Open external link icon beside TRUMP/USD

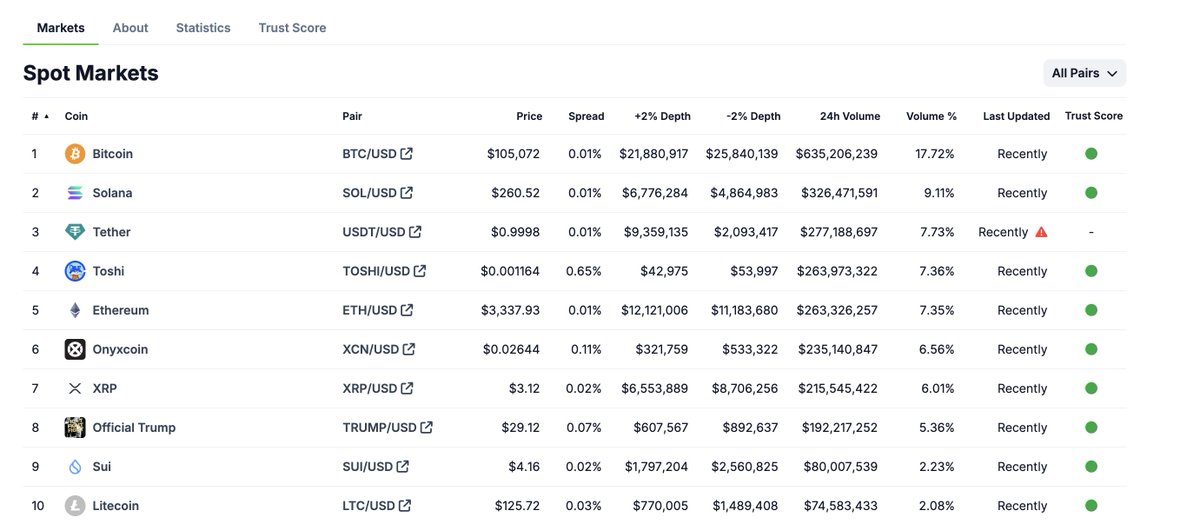[426, 427]
